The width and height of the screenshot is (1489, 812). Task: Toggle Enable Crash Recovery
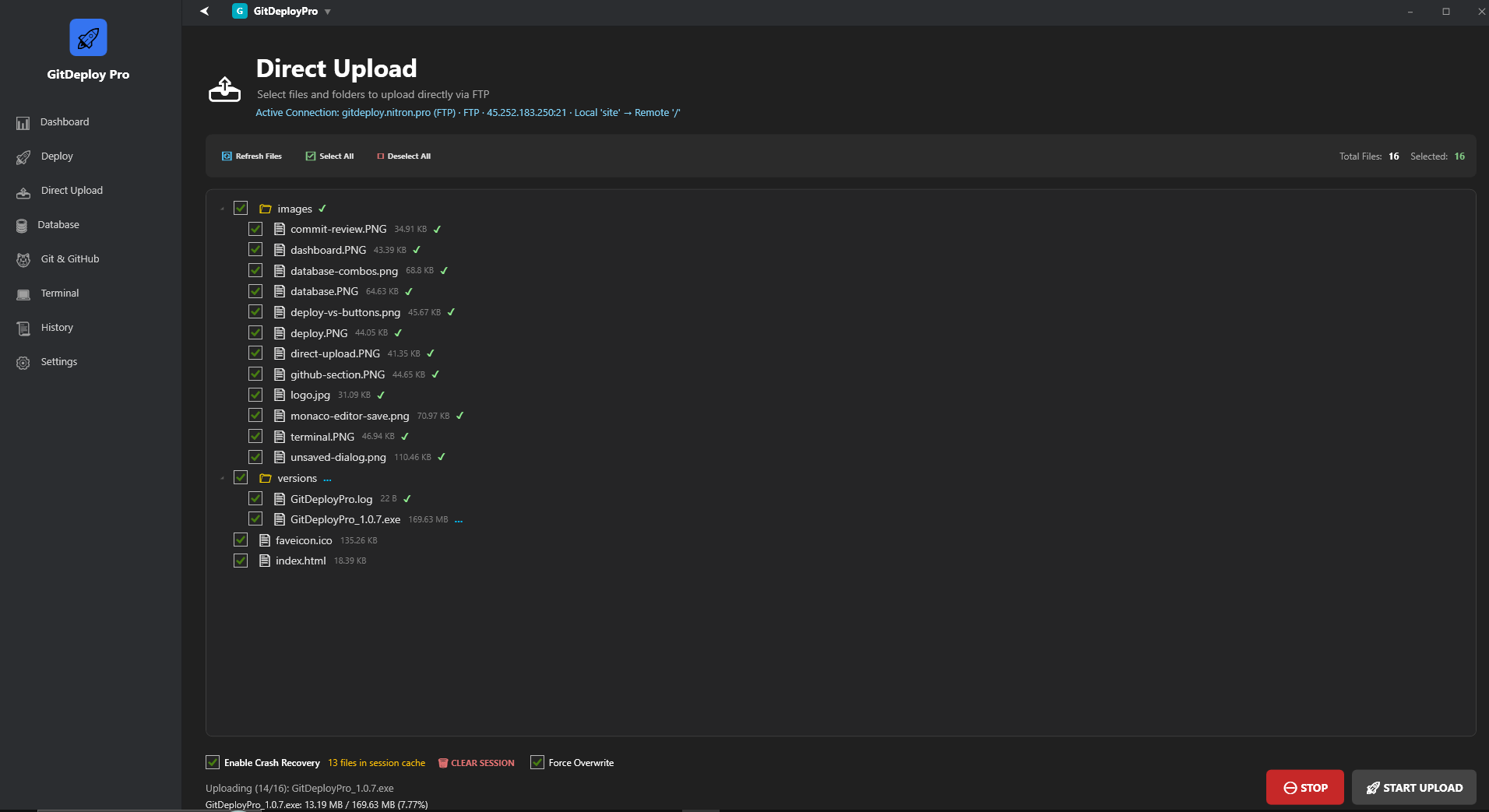coord(213,762)
